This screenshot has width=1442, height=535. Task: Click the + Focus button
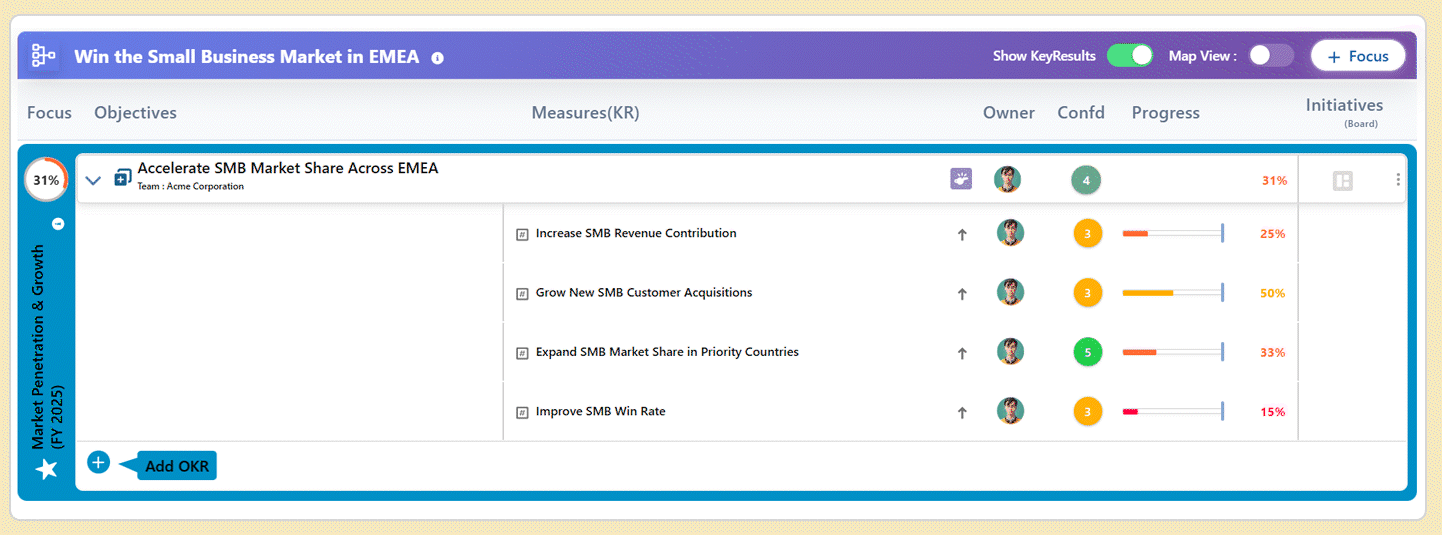point(1357,56)
